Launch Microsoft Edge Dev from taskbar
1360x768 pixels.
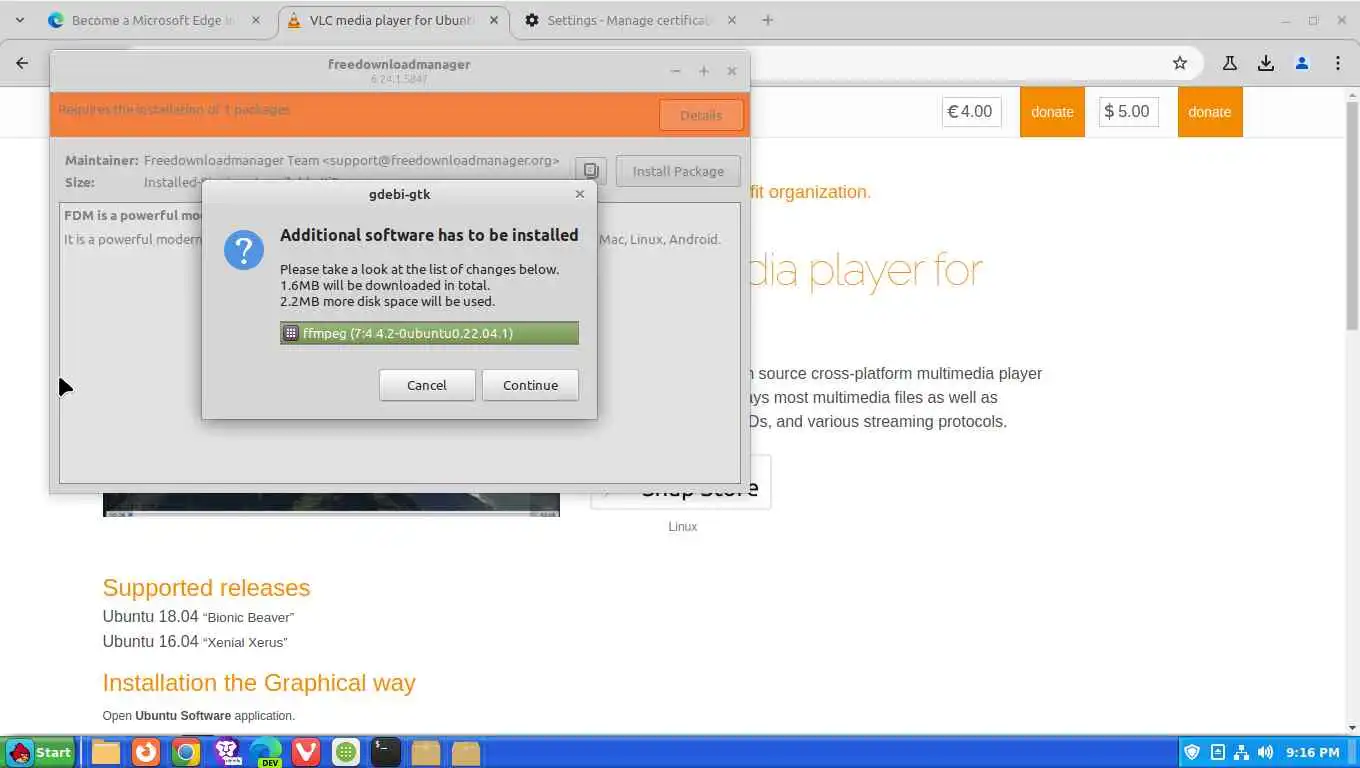(266, 752)
